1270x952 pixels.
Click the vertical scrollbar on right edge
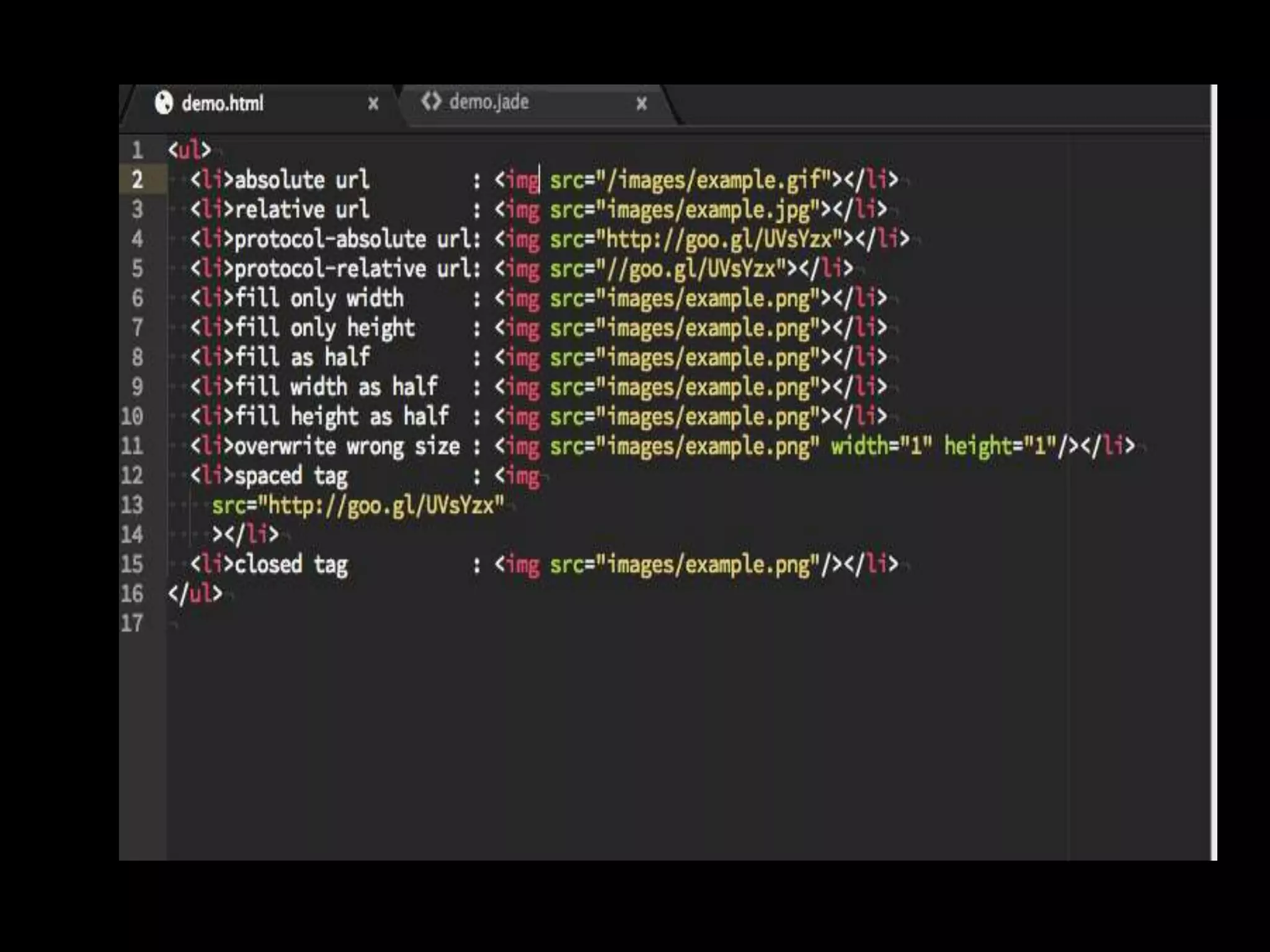click(1214, 471)
